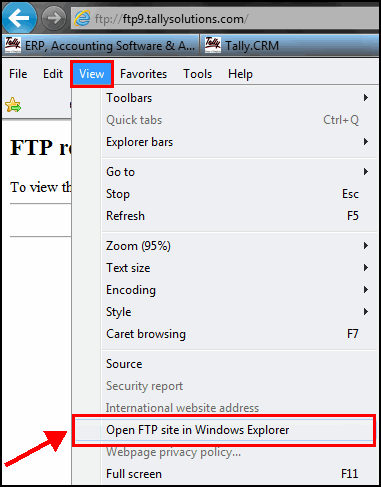
Task: Click the Tally logo on Tally.CRM tab
Action: click(x=212, y=45)
